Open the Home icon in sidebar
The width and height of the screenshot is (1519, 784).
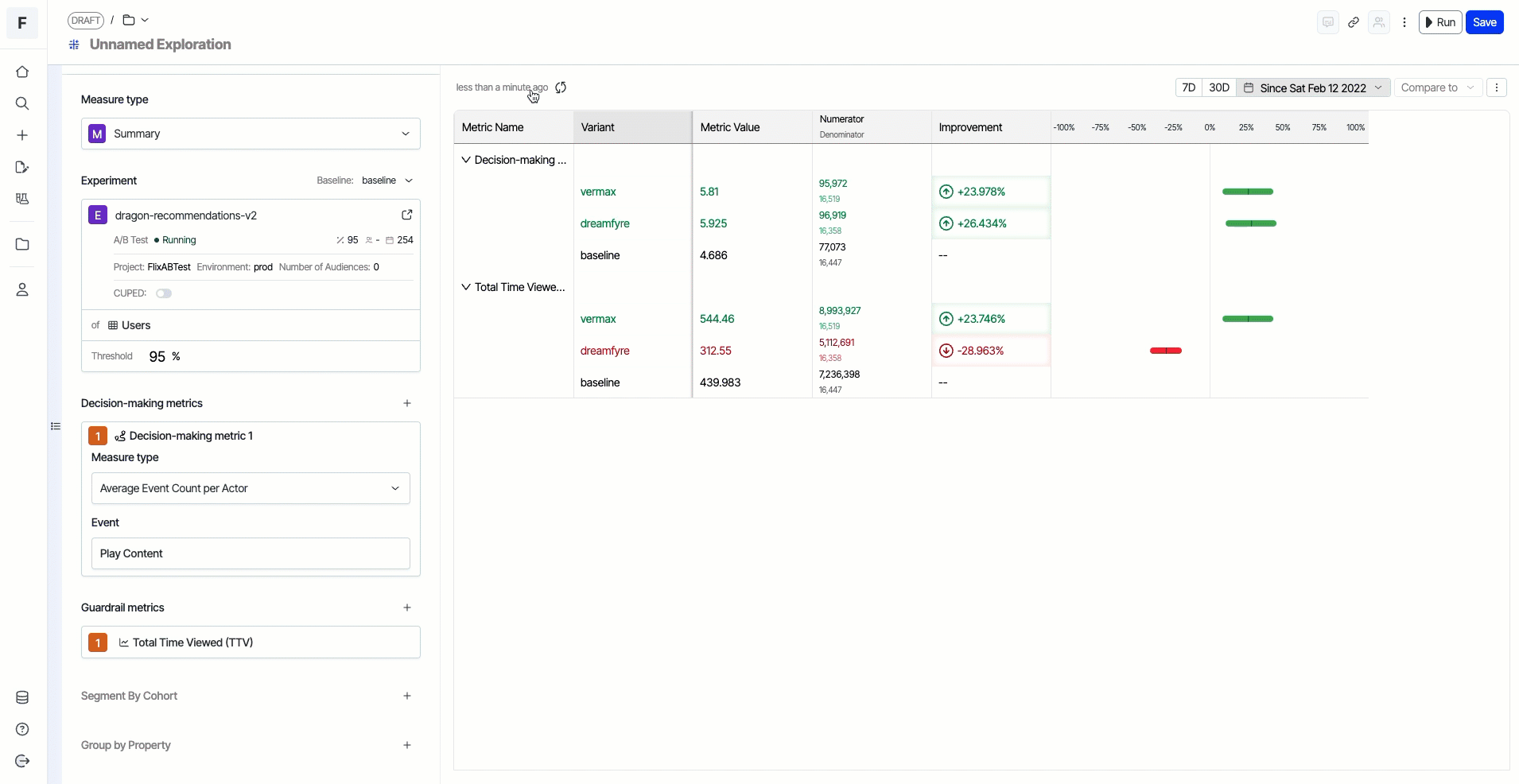pyautogui.click(x=22, y=72)
